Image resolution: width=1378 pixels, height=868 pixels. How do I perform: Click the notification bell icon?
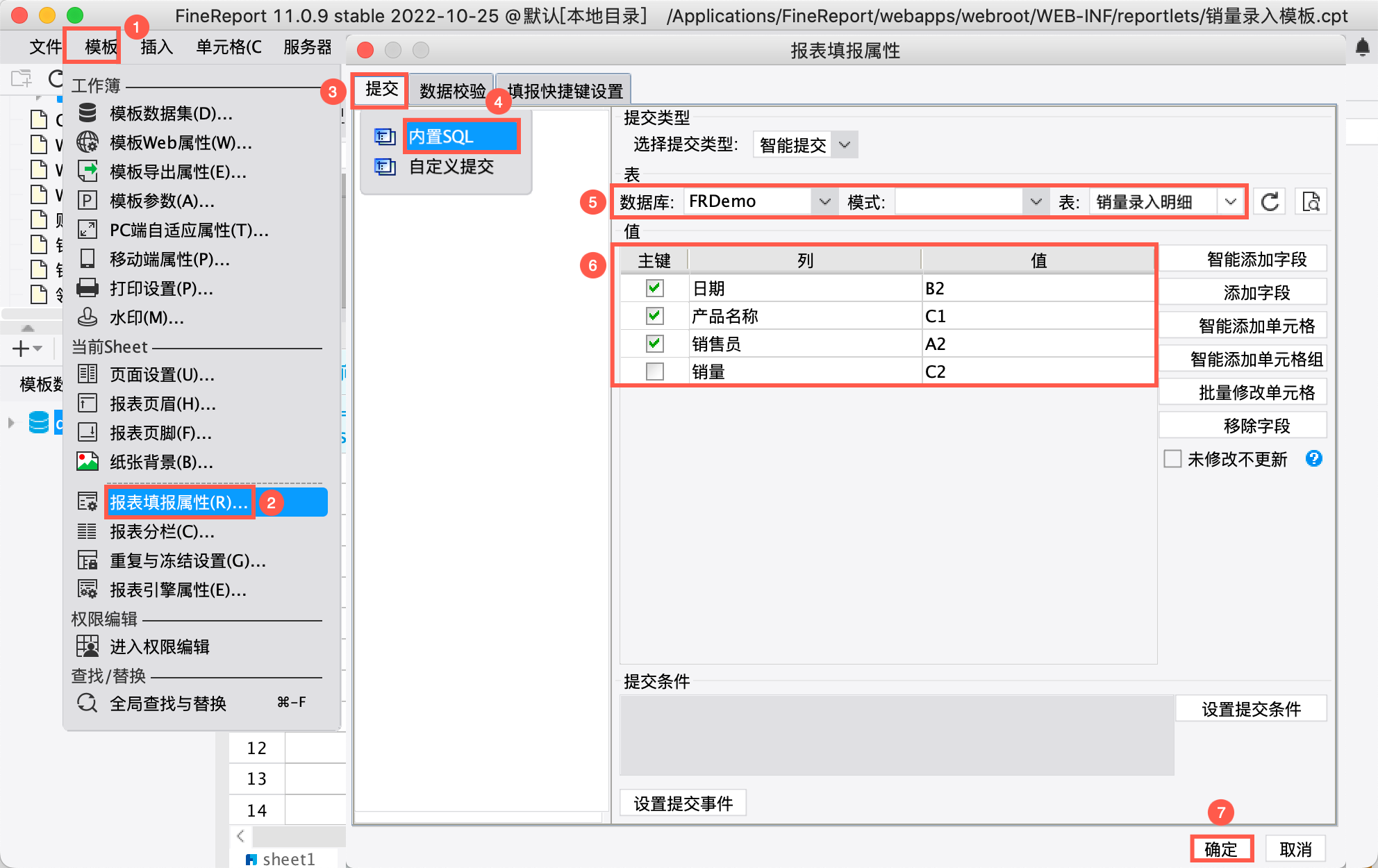1362,47
